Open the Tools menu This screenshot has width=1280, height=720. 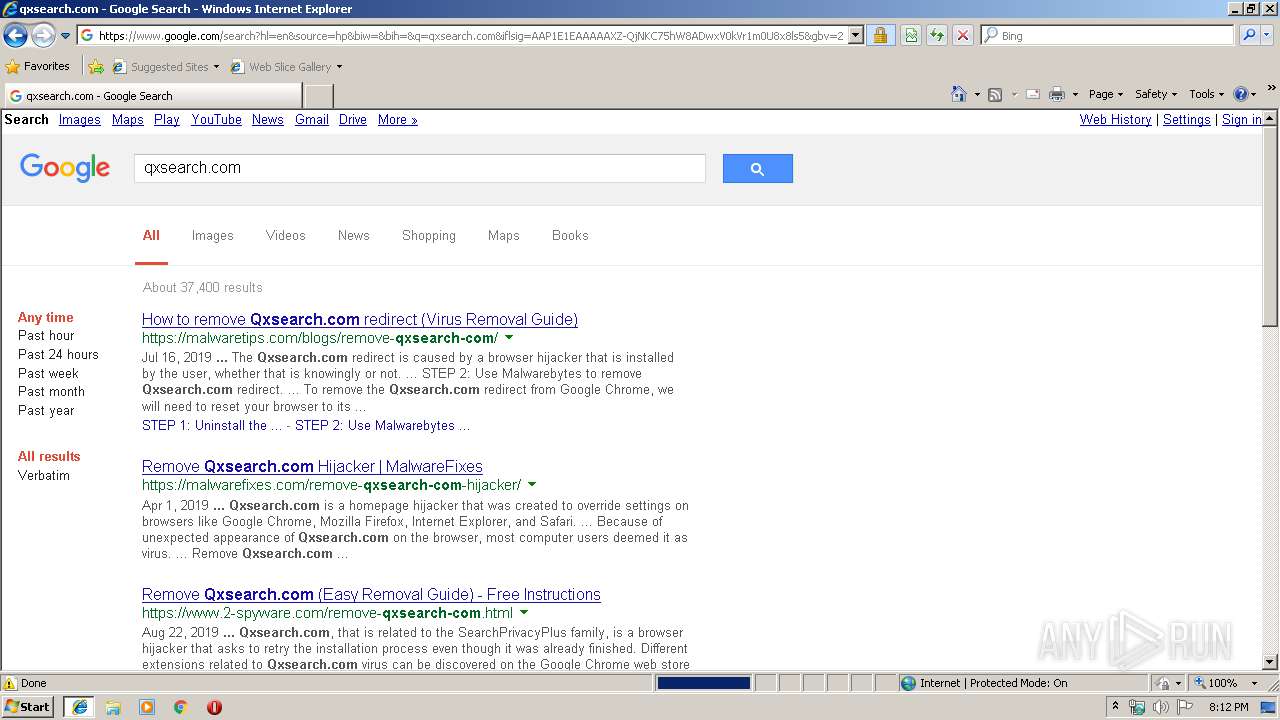[1206, 94]
